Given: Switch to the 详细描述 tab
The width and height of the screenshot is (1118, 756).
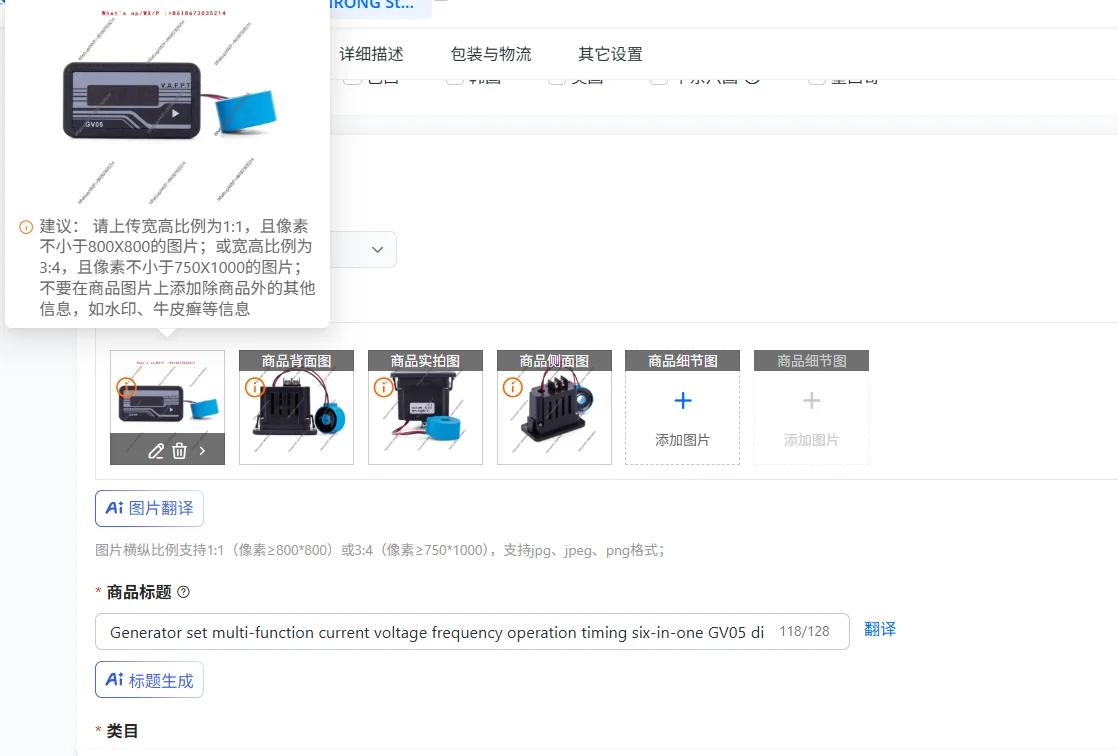Looking at the screenshot, I should click(371, 54).
